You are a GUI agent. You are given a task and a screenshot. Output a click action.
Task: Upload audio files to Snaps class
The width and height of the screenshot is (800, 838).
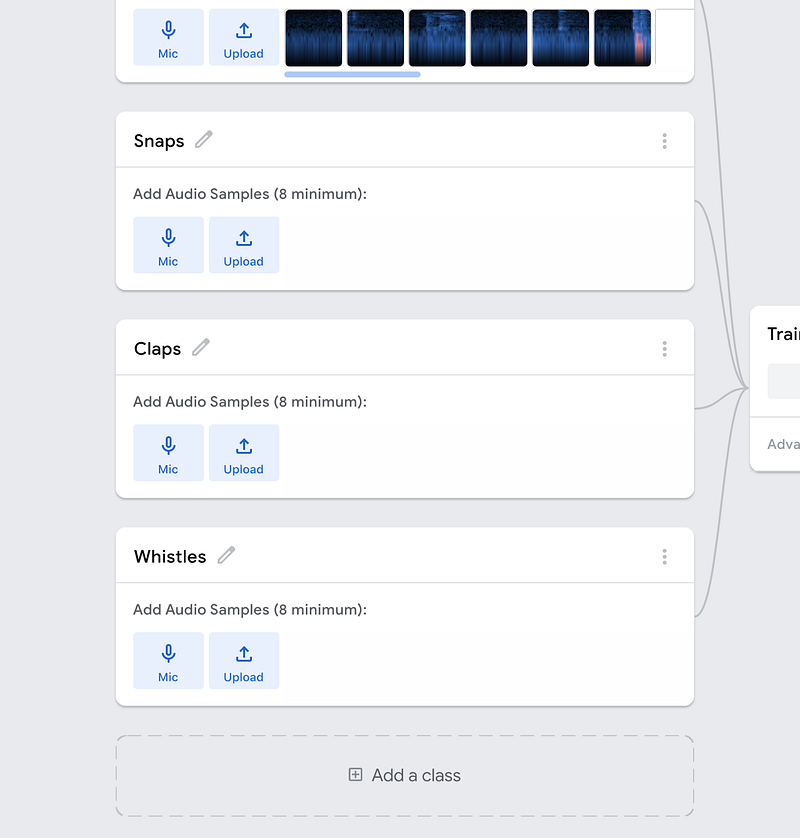pos(244,245)
